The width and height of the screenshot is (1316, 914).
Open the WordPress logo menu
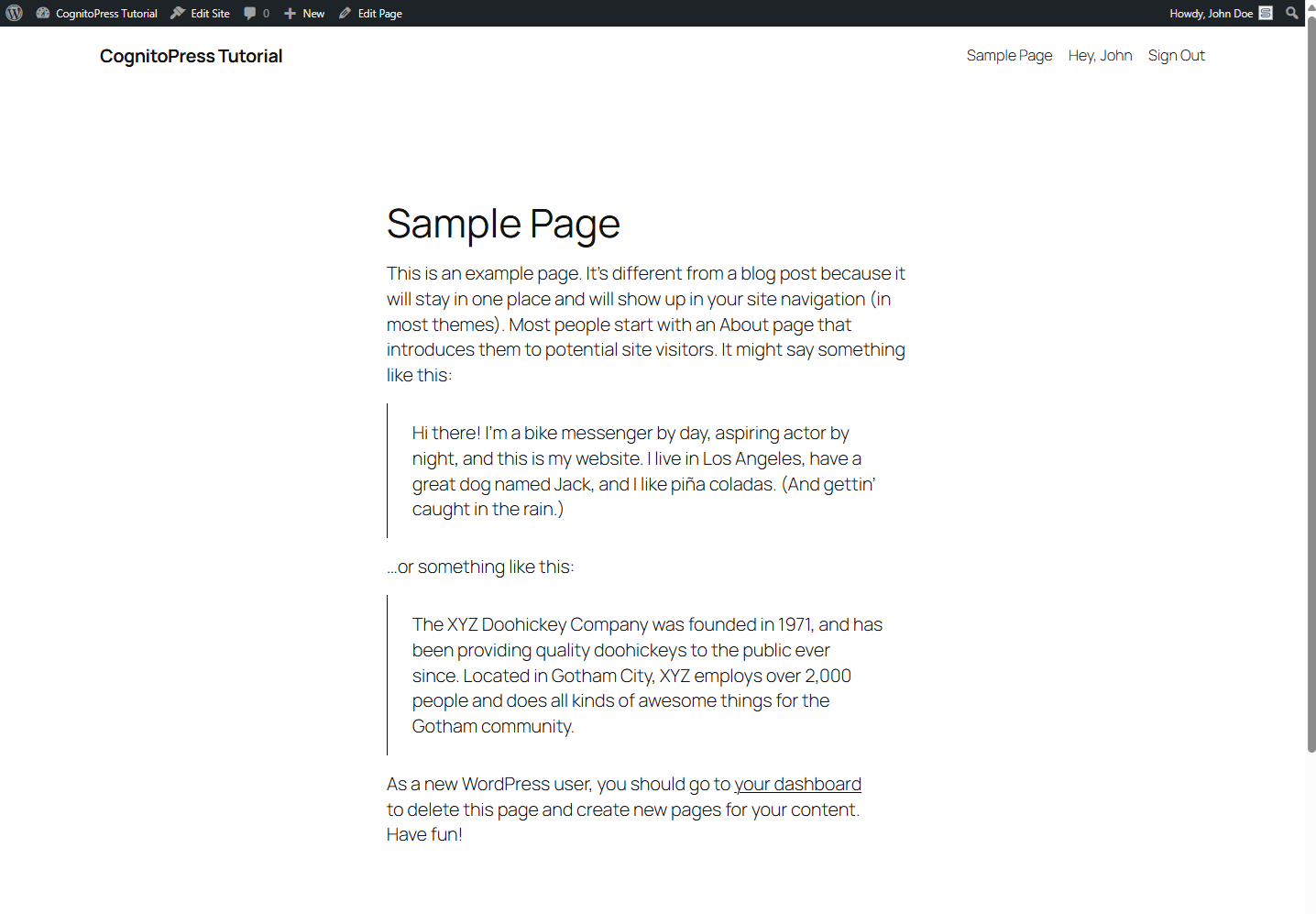[x=14, y=13]
